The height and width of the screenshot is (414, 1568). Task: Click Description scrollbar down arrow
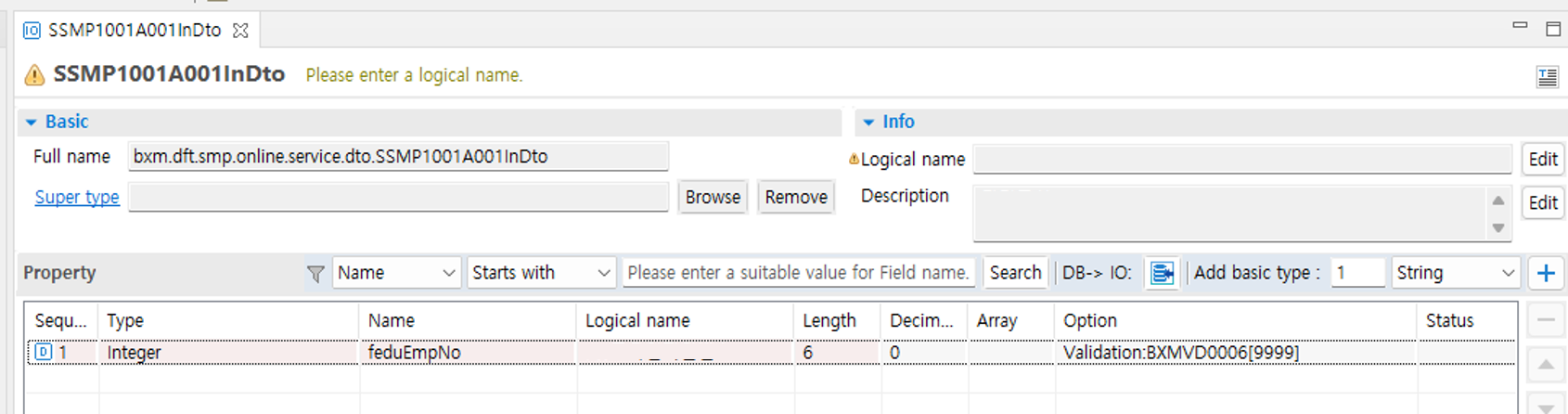[x=1498, y=227]
